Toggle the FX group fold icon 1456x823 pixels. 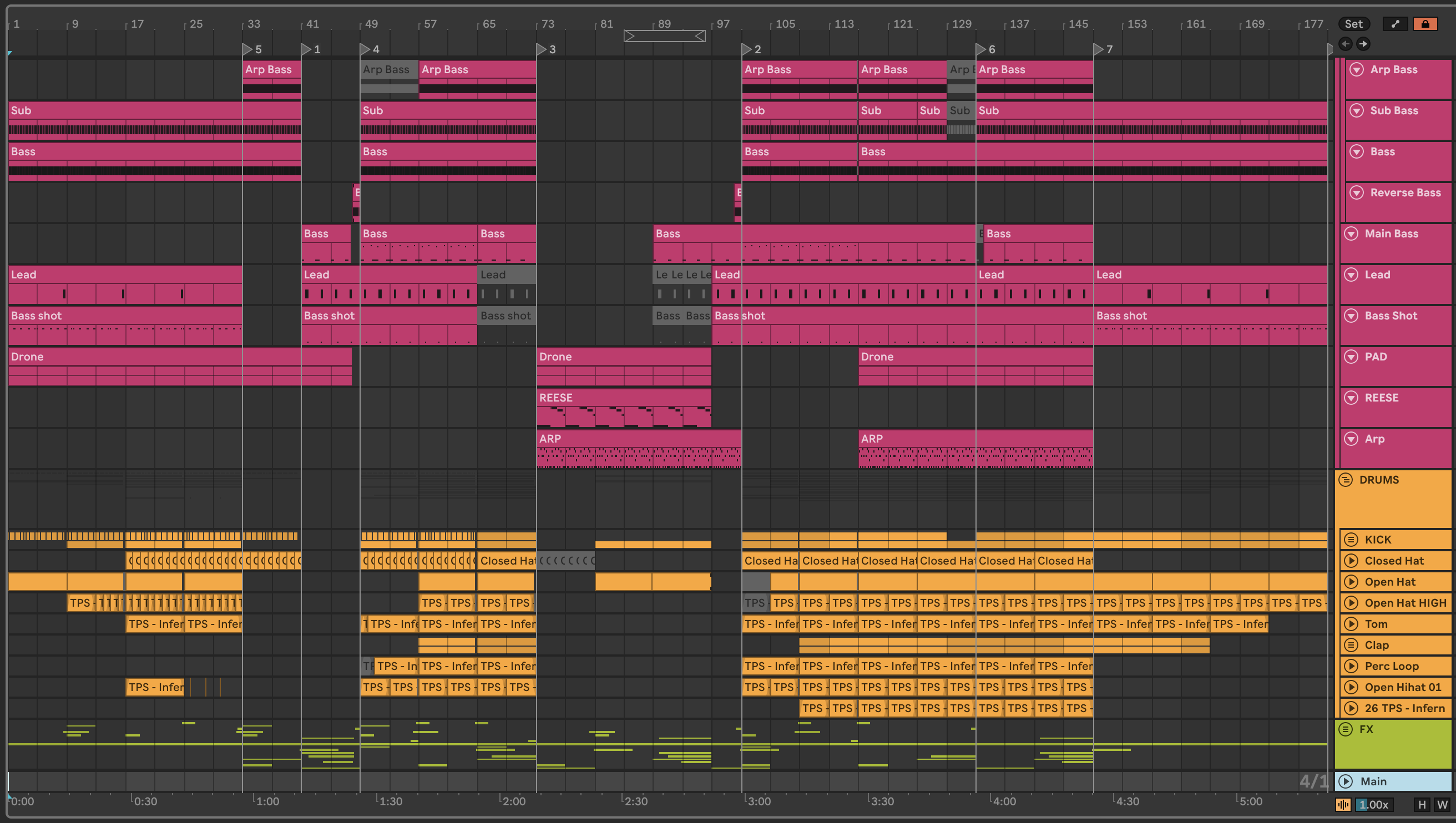point(1346,729)
